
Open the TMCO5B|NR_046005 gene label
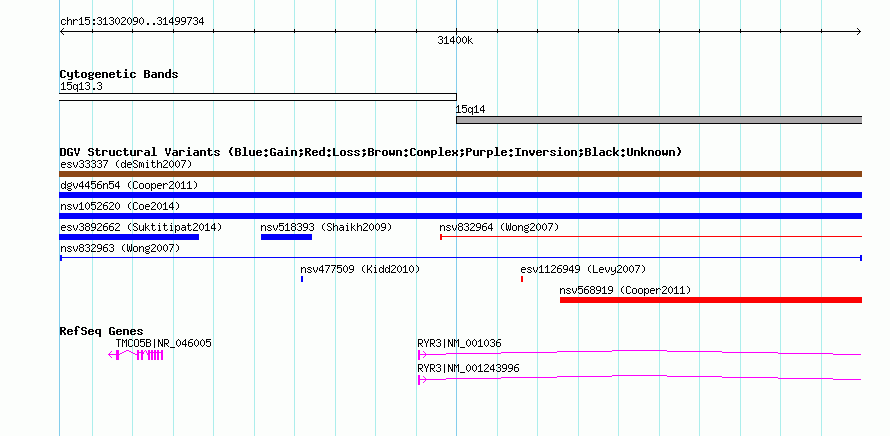[163, 343]
